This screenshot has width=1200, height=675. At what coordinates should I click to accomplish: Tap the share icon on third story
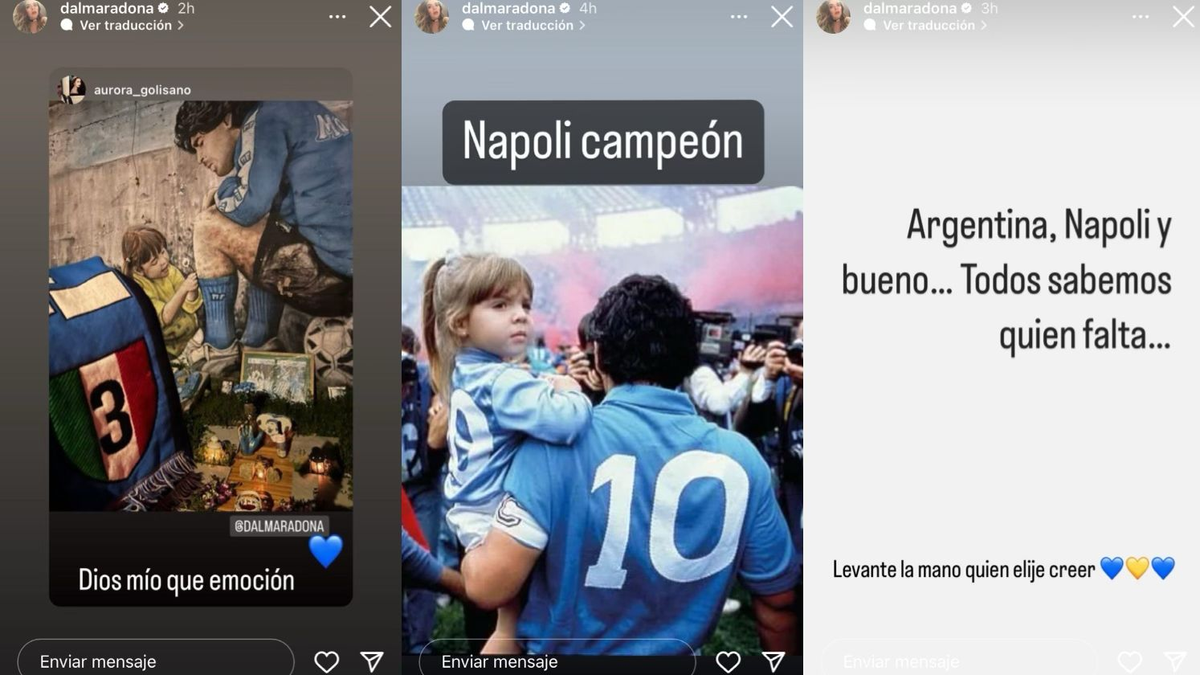pyautogui.click(x=1175, y=661)
